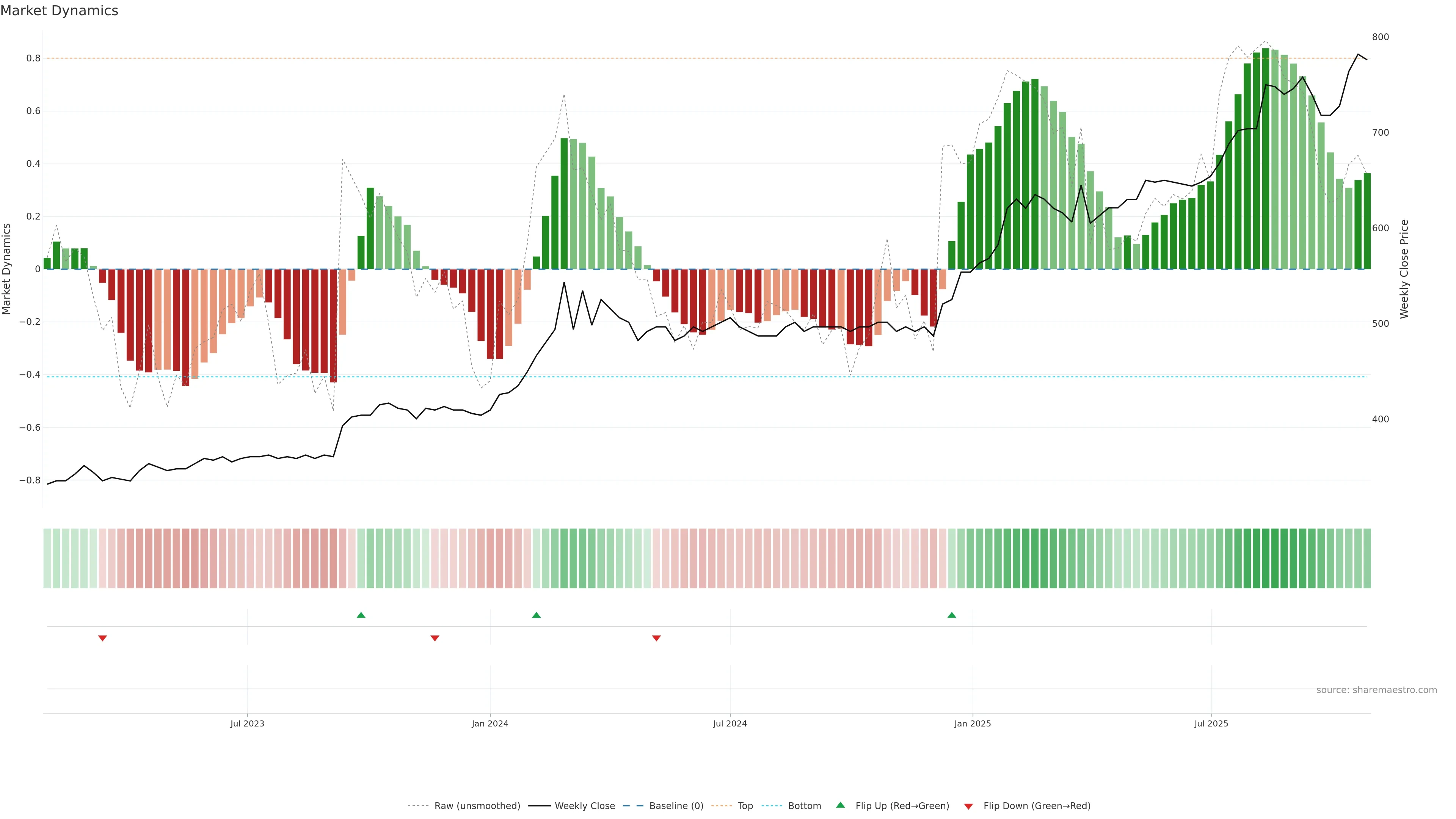
Task: Click the green flip-up triangle before Jan 2025
Action: 952,615
